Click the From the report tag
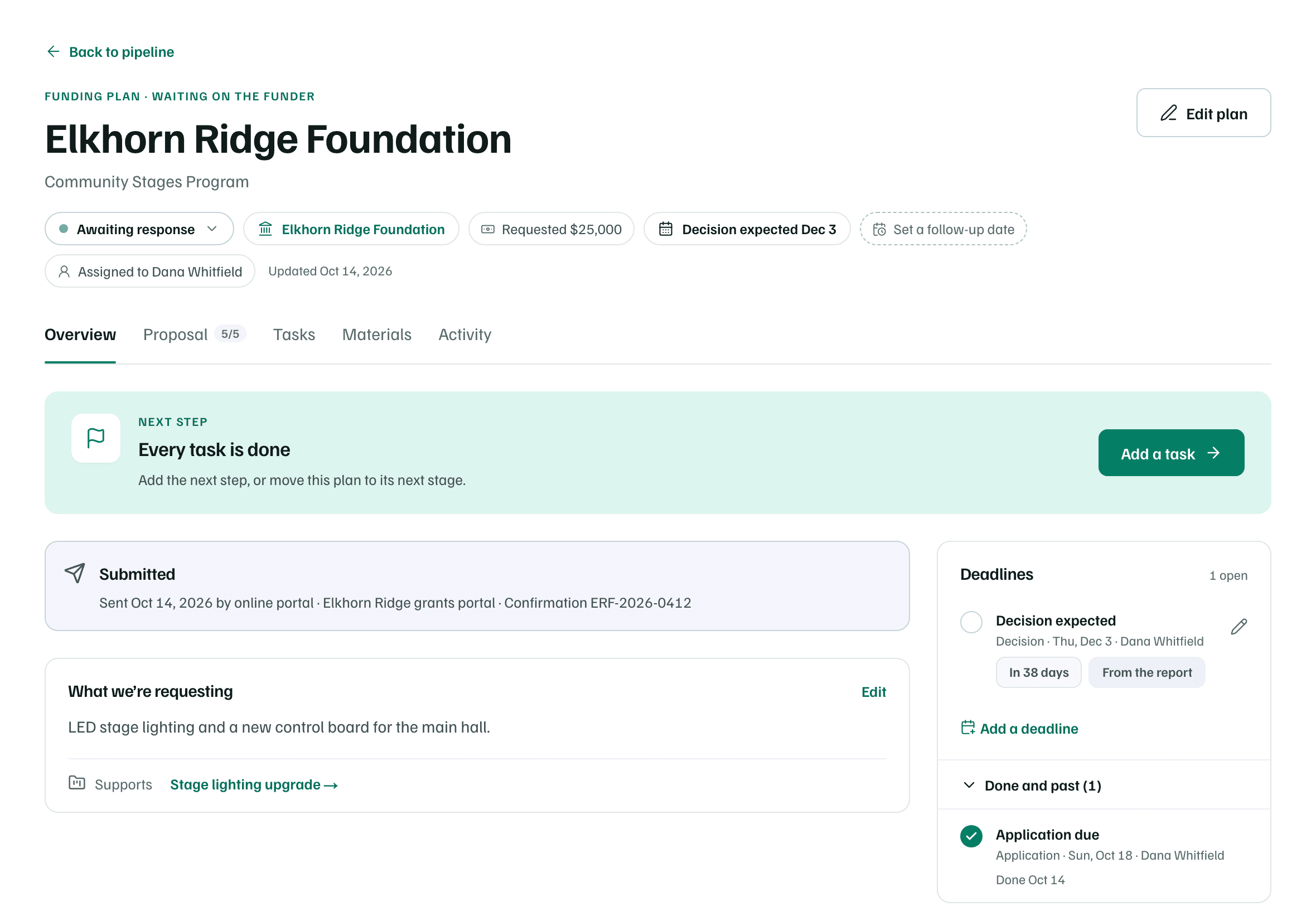The image size is (1316, 921). tap(1146, 673)
